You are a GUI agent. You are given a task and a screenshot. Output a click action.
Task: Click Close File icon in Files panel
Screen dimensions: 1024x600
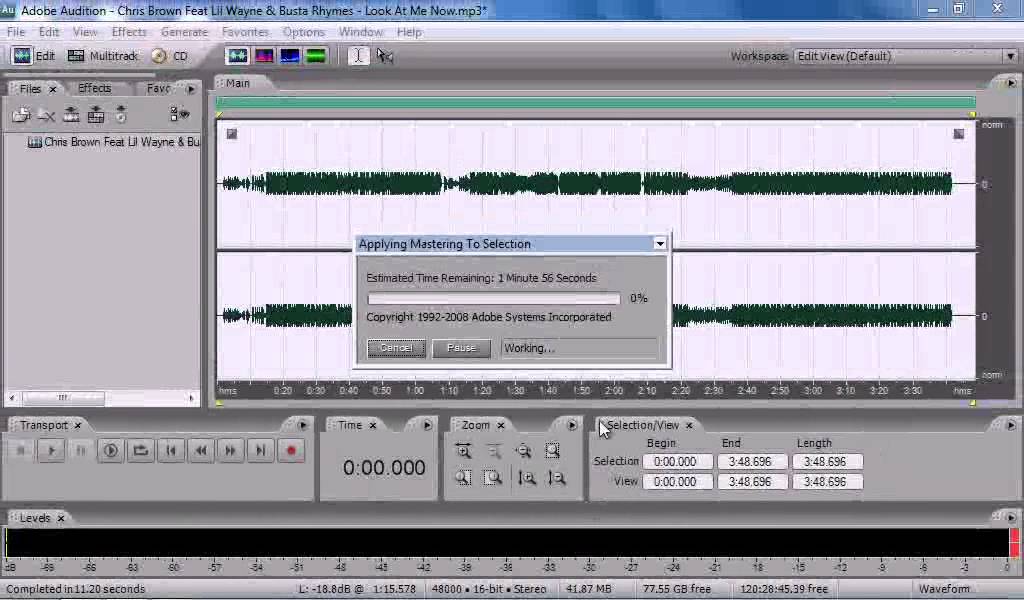point(46,116)
